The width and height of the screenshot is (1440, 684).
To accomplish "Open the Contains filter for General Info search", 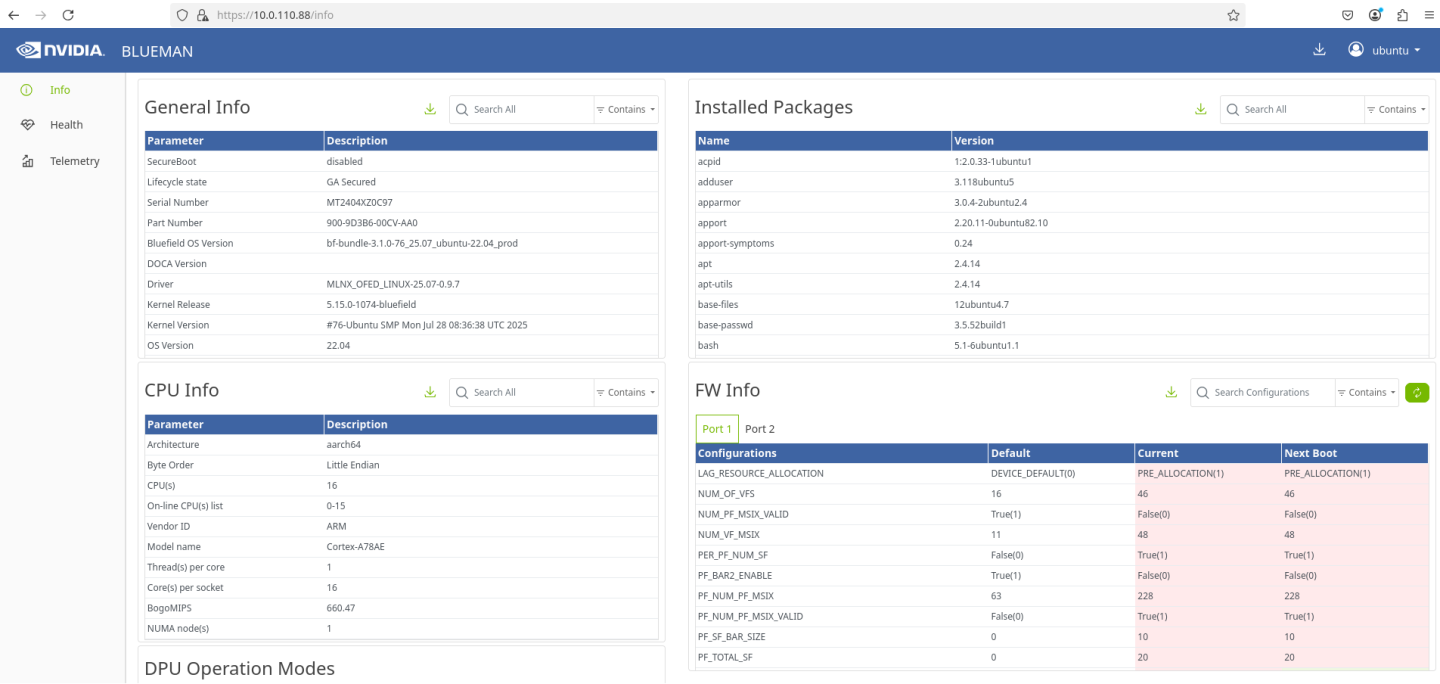I will tap(624, 109).
